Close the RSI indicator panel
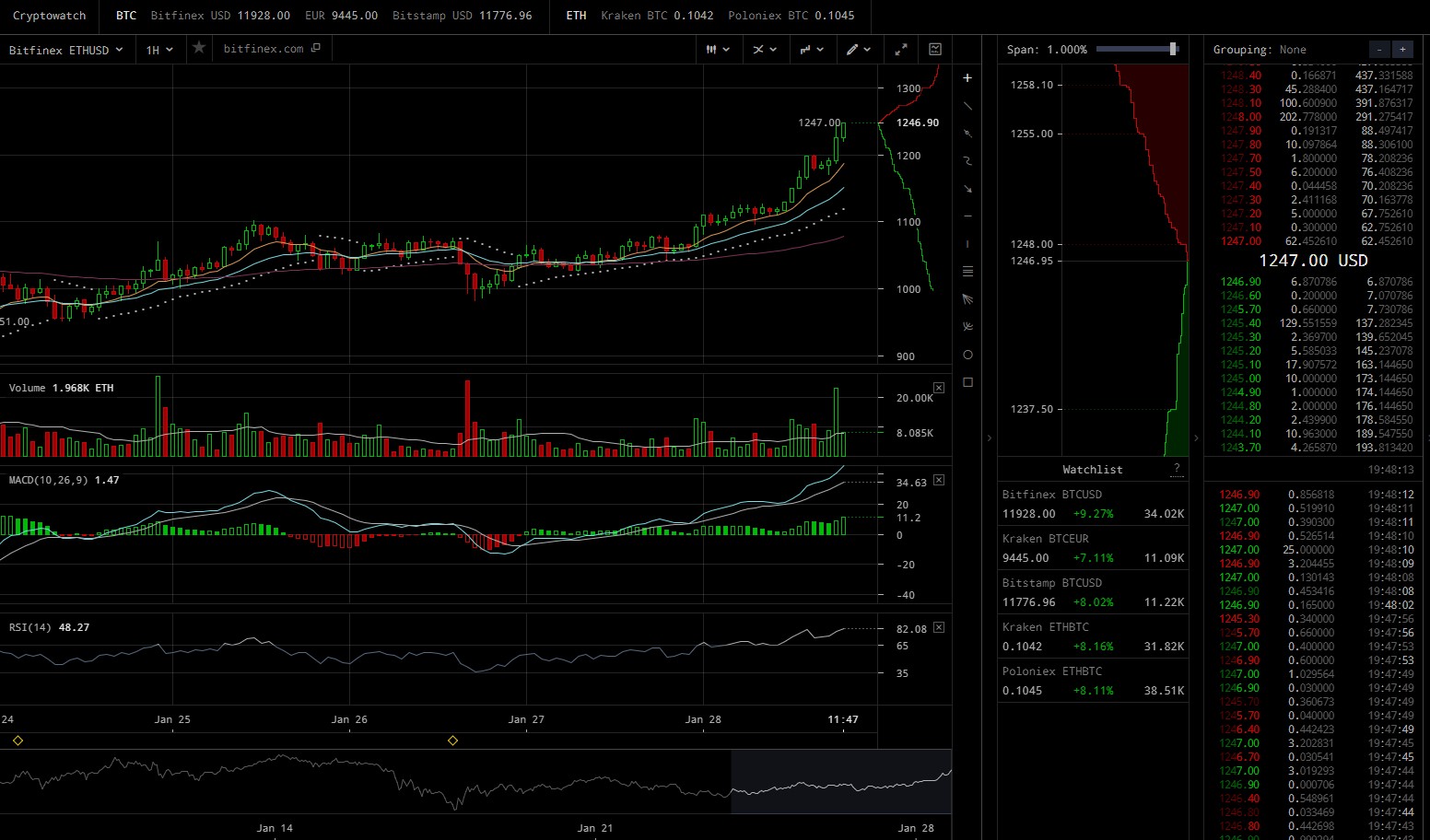1430x840 pixels. [938, 627]
